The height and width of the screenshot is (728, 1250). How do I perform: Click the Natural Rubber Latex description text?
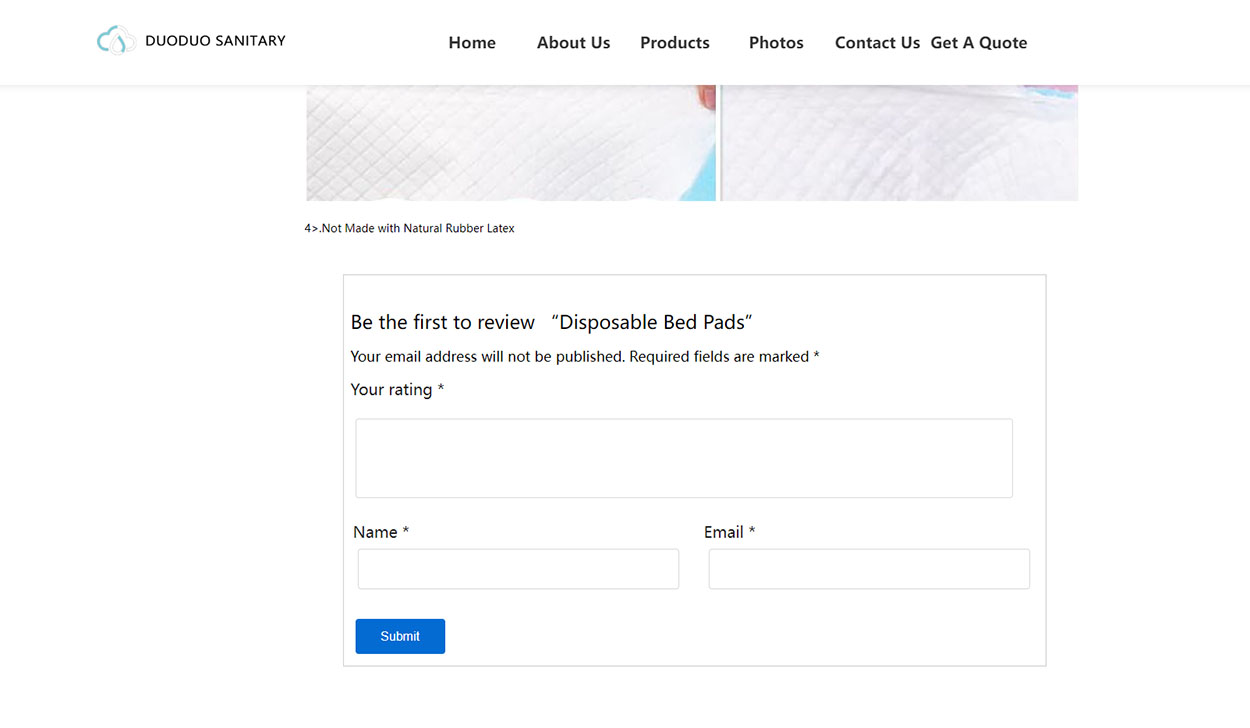click(x=410, y=229)
